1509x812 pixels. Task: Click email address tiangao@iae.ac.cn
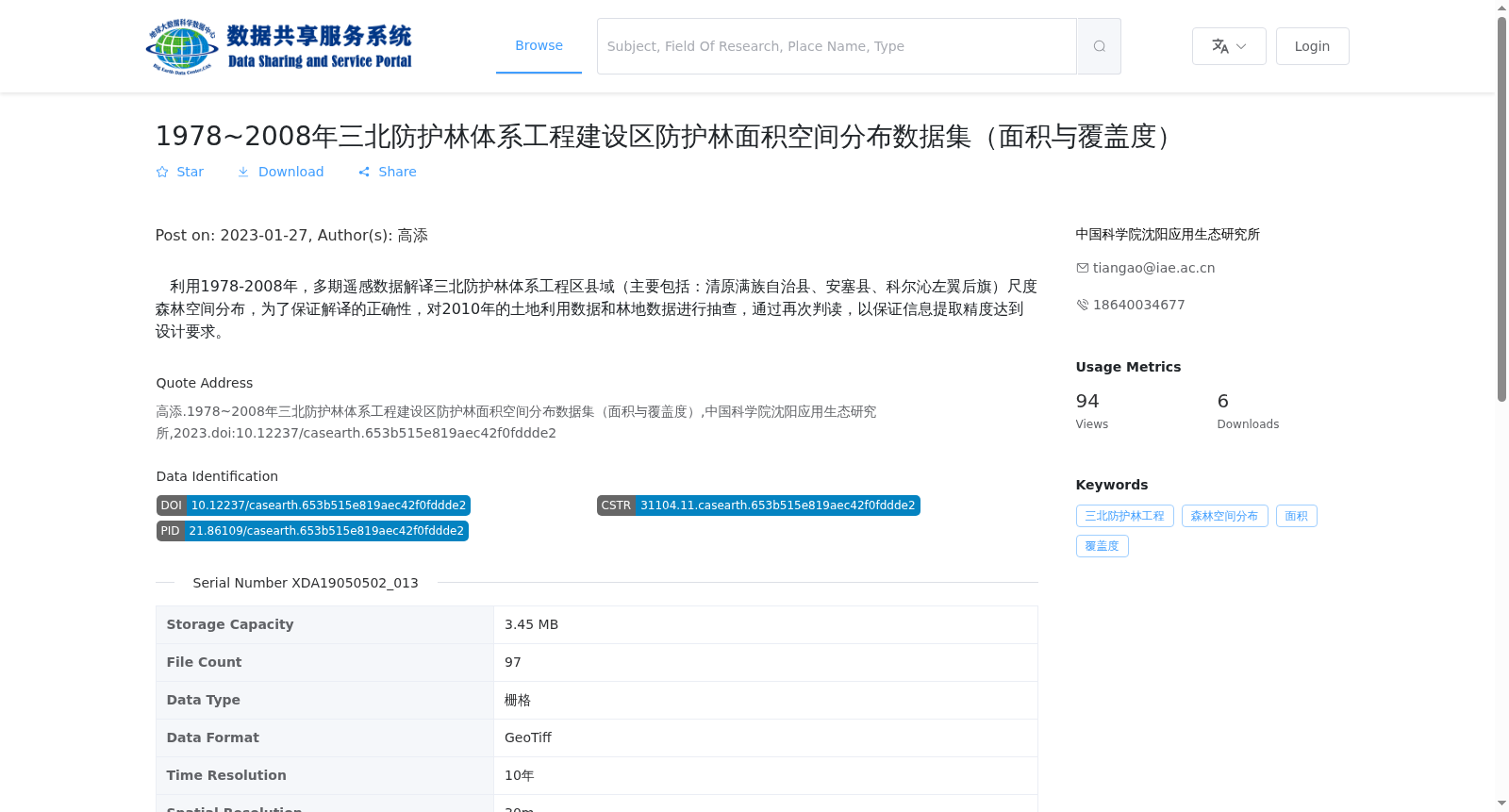coord(1153,268)
